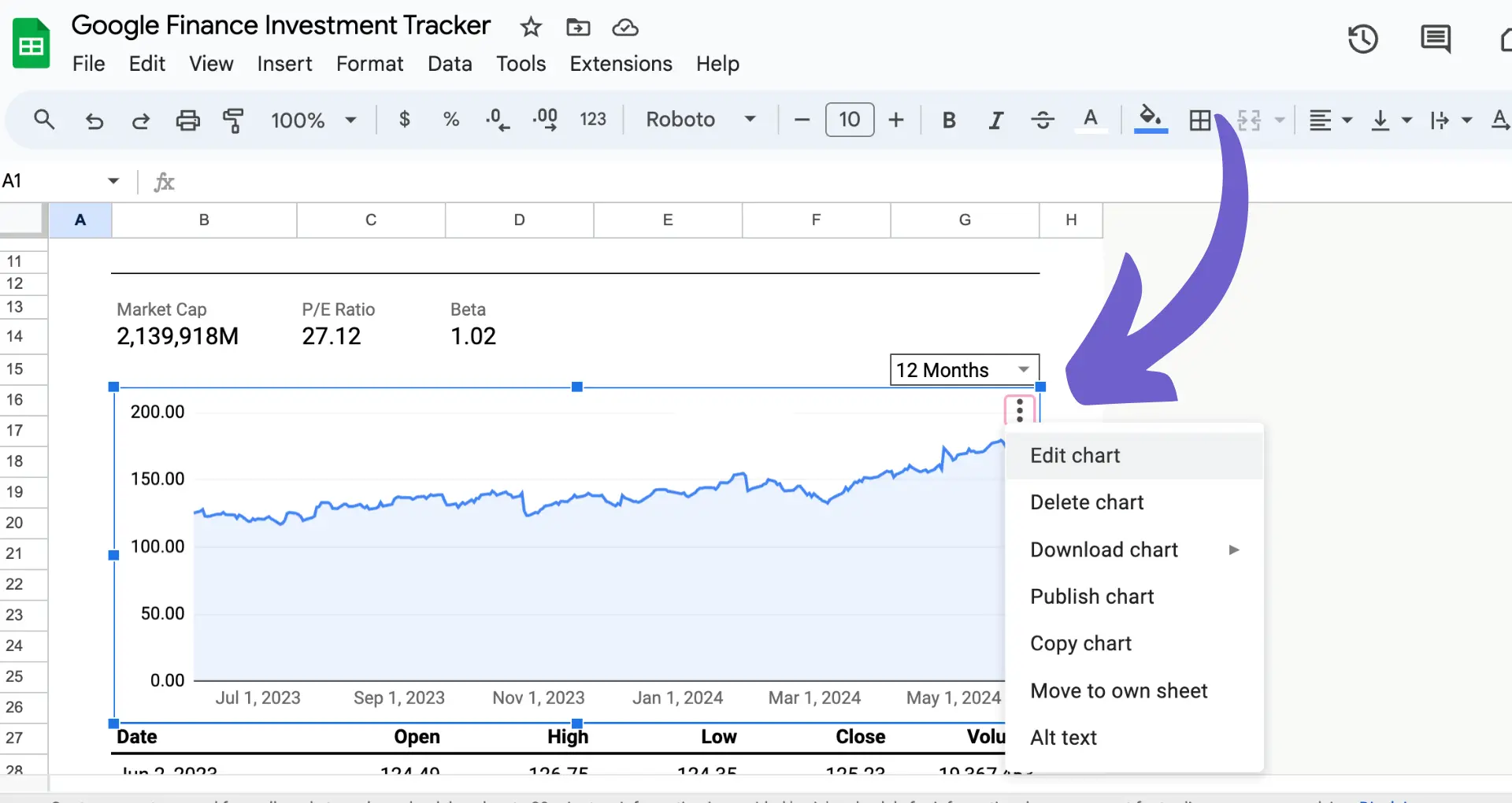Open the zoom 100% dropdown
Image resolution: width=1512 pixels, height=803 pixels.
(x=313, y=120)
